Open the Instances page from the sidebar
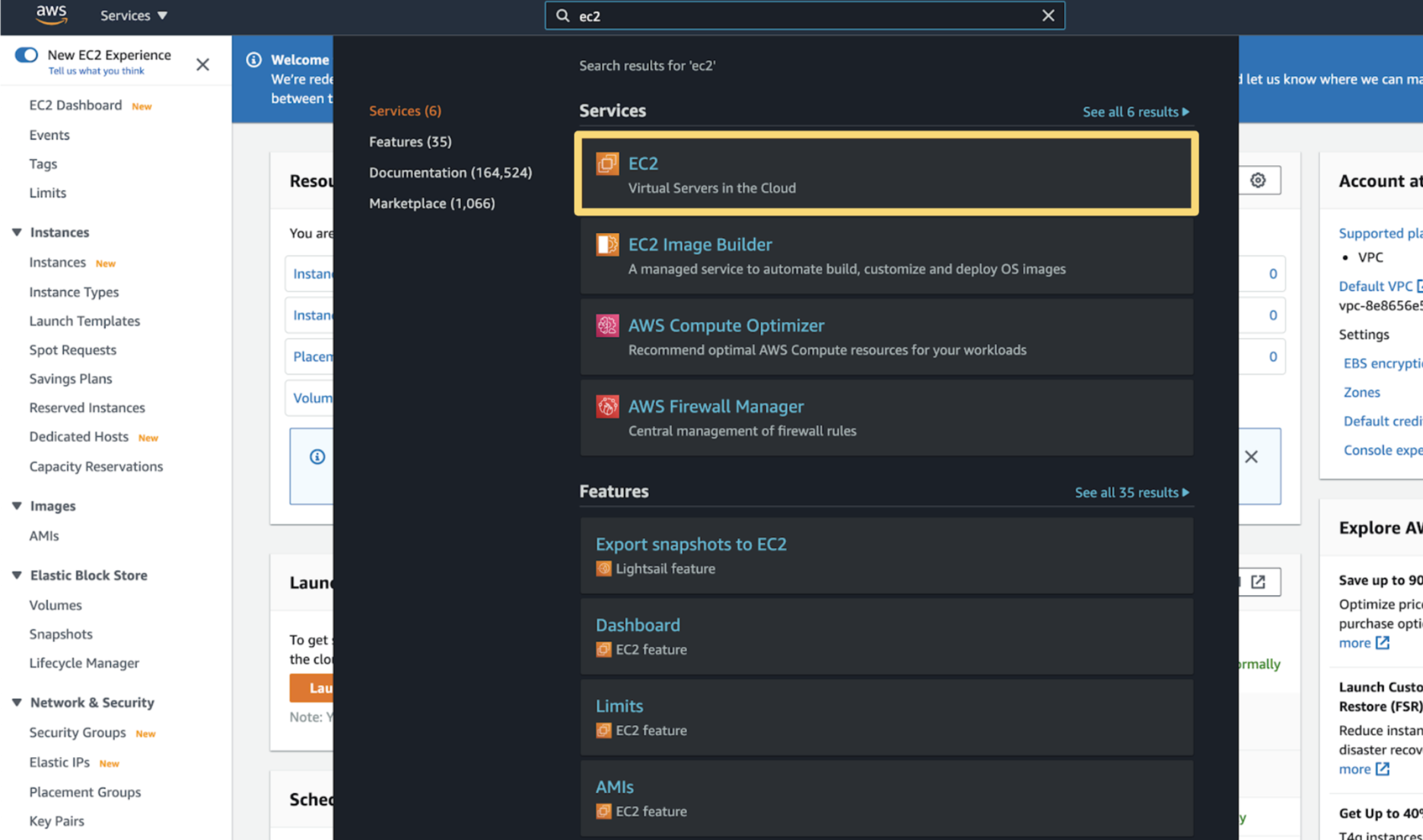The height and width of the screenshot is (840, 1423). [58, 262]
